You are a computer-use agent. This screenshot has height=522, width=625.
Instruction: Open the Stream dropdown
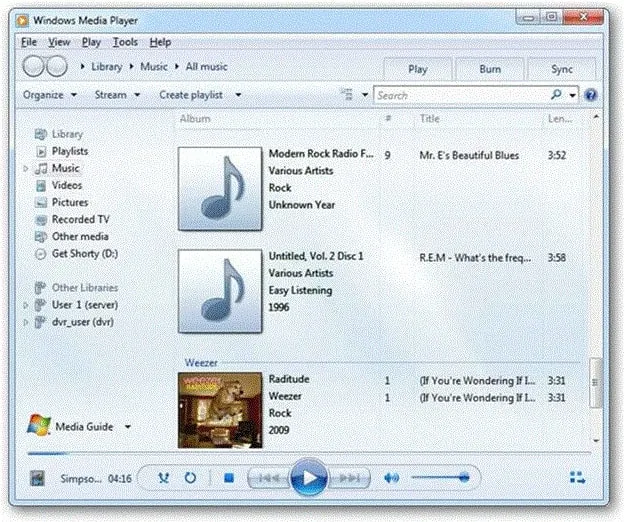point(117,95)
